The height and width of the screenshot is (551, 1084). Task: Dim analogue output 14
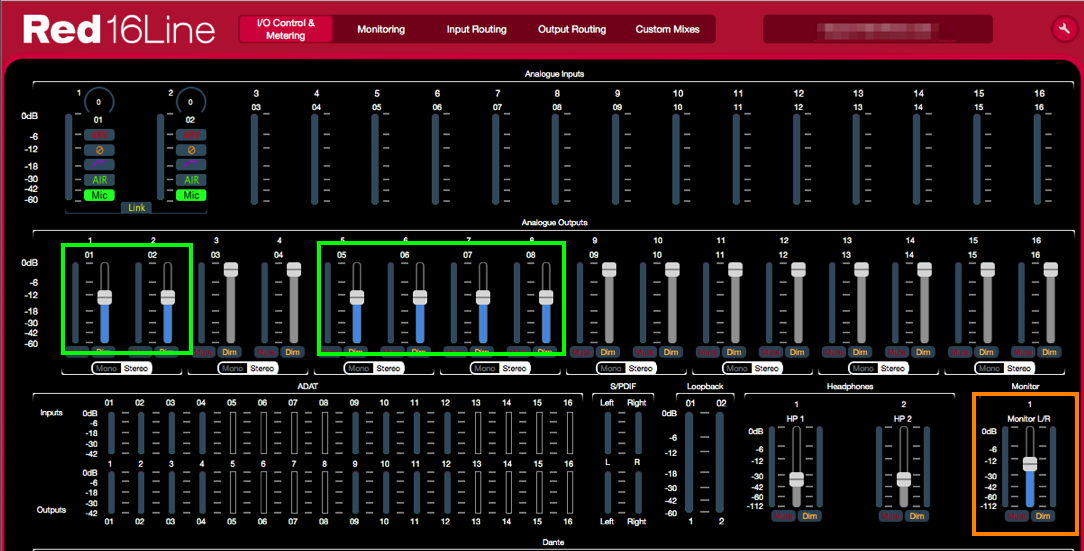point(923,352)
